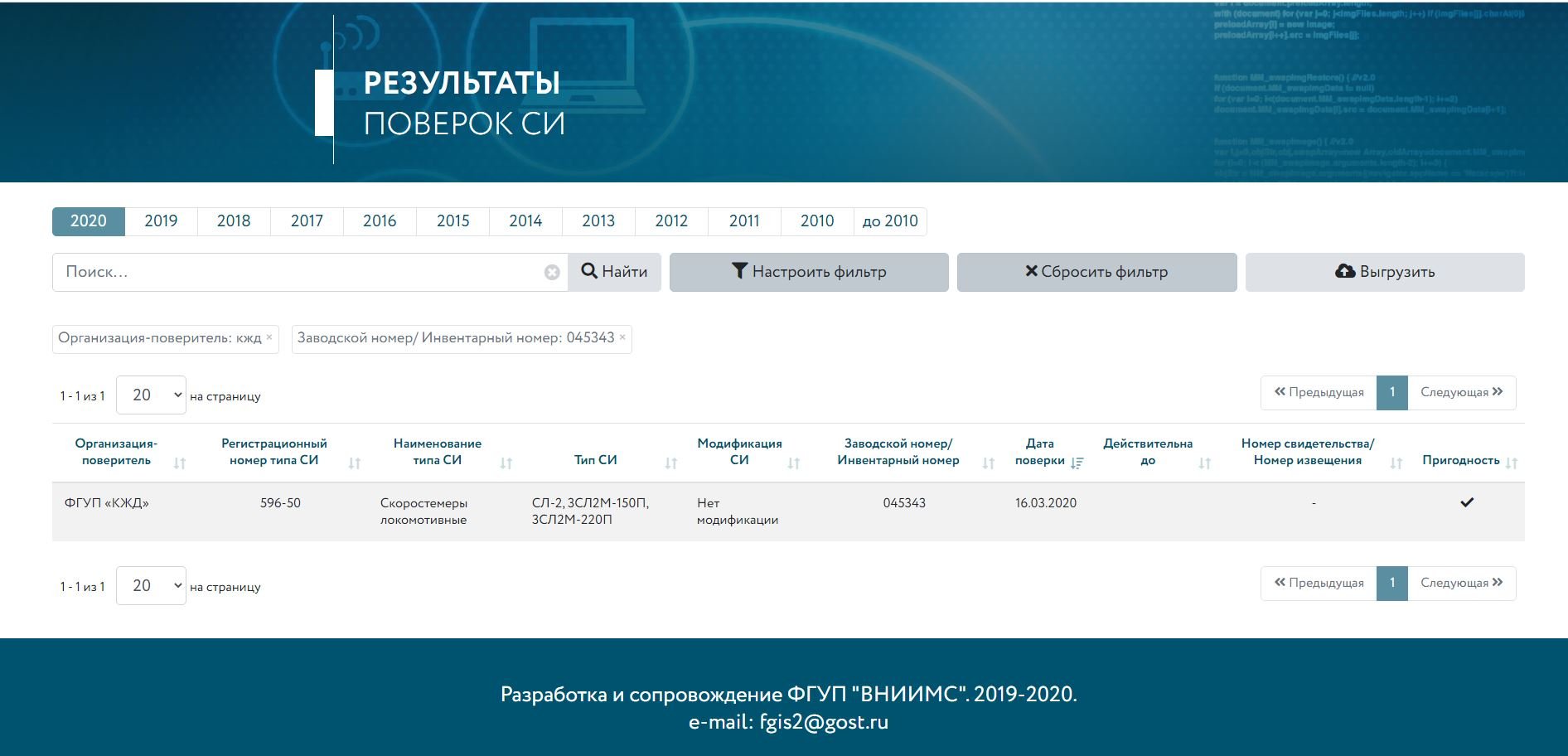Screen dimensions: 1568x756
Task: Open the bottom rows-per-page dropdown
Action: point(152,586)
